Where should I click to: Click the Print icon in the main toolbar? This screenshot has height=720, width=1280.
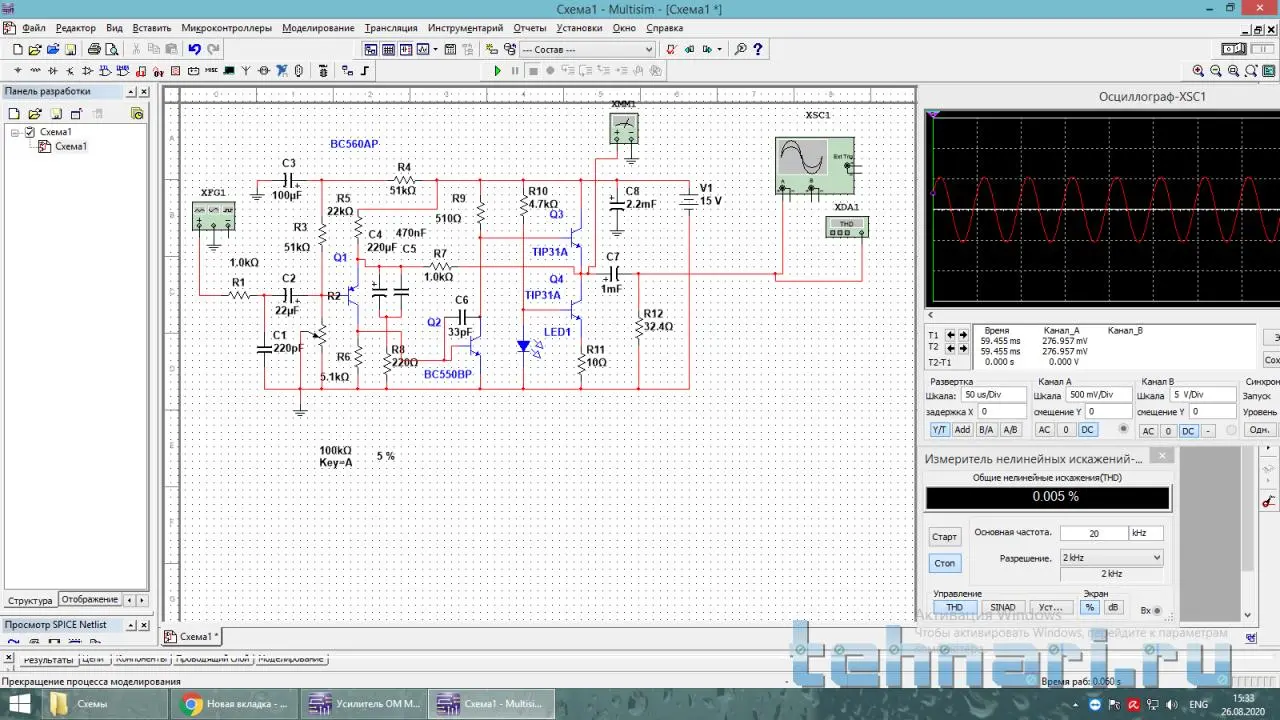coord(94,49)
